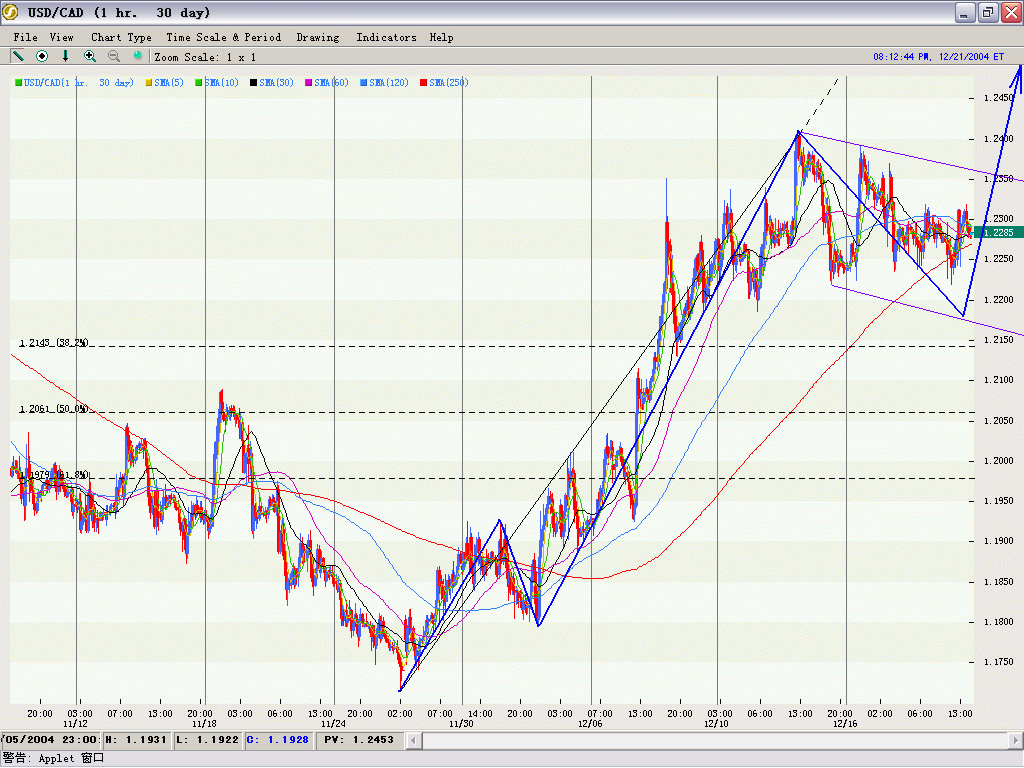Click the down arrow toolbar icon
This screenshot has width=1024, height=768.
click(x=66, y=56)
